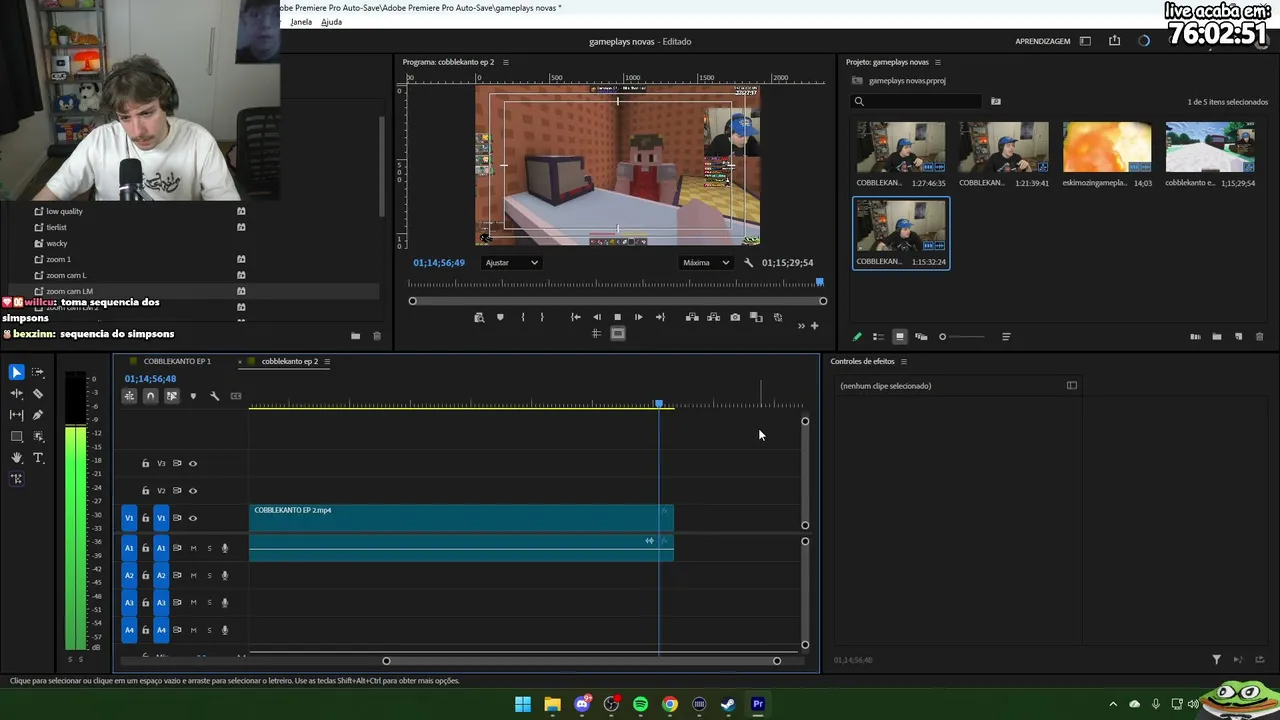1280x720 pixels.
Task: Open workspaces menu icon in header
Action: coord(1085,41)
